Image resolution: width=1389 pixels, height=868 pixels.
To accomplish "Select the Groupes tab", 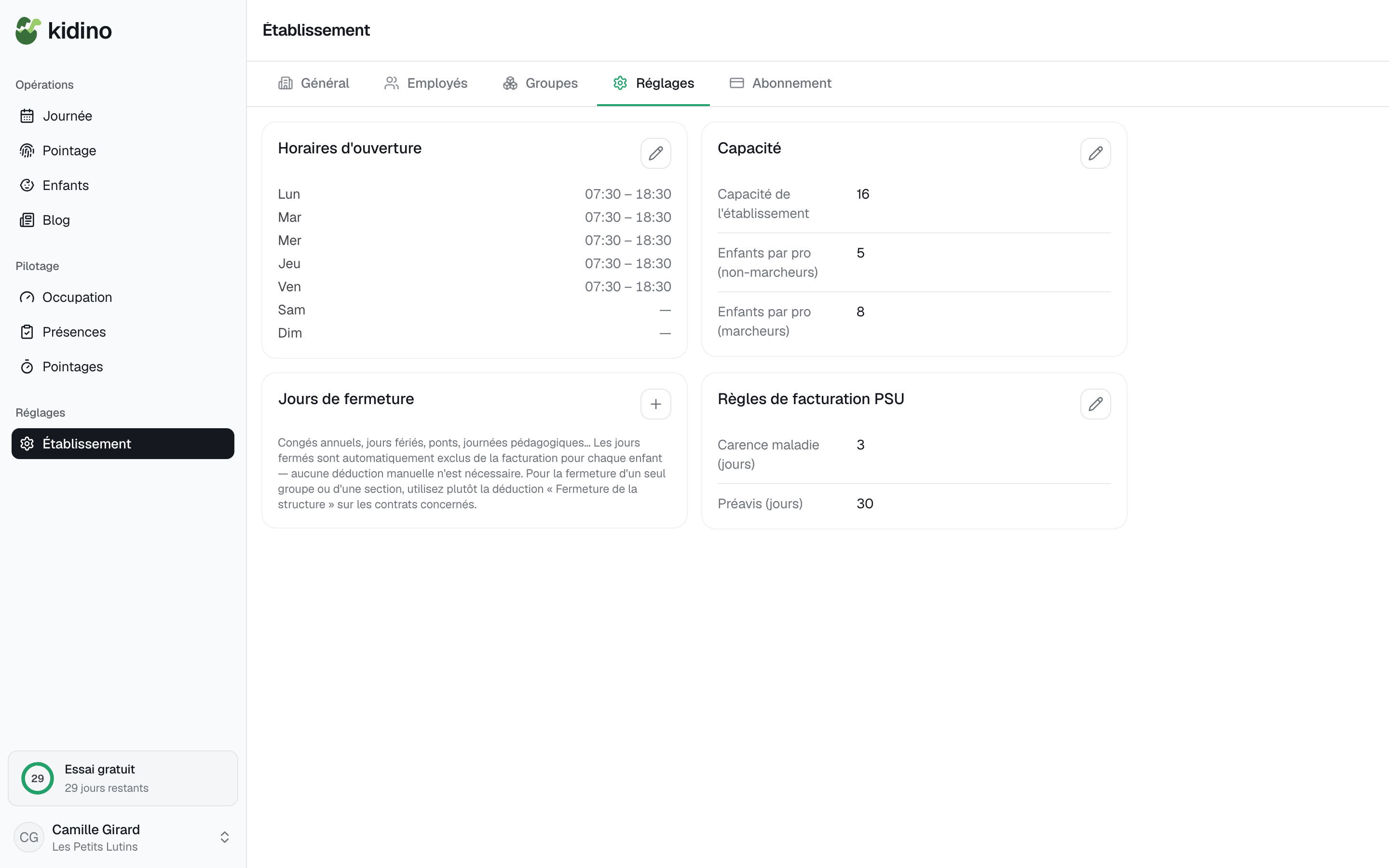I will (540, 83).
